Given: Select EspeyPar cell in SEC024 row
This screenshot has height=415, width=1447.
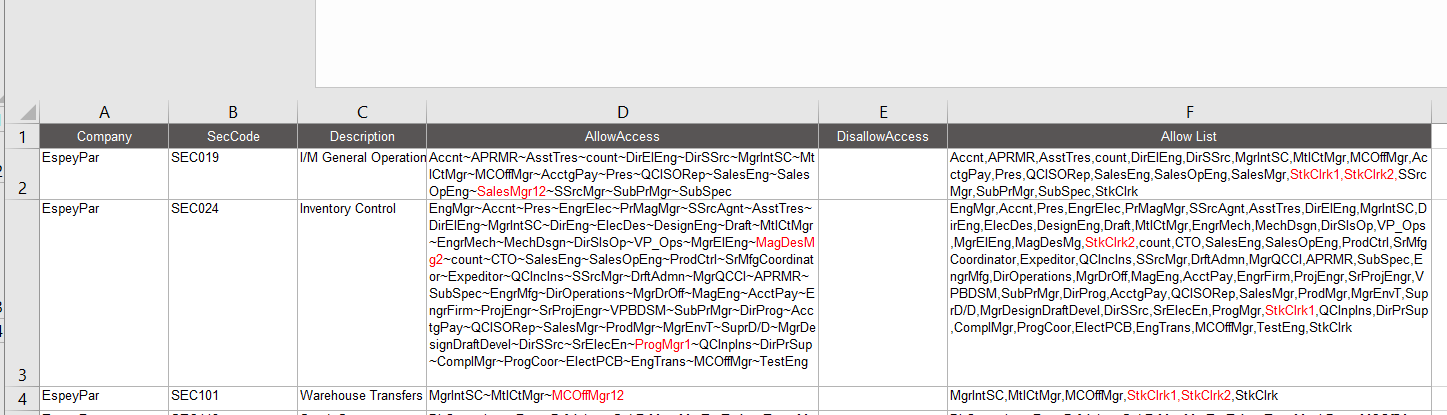Looking at the screenshot, I should 104,292.
